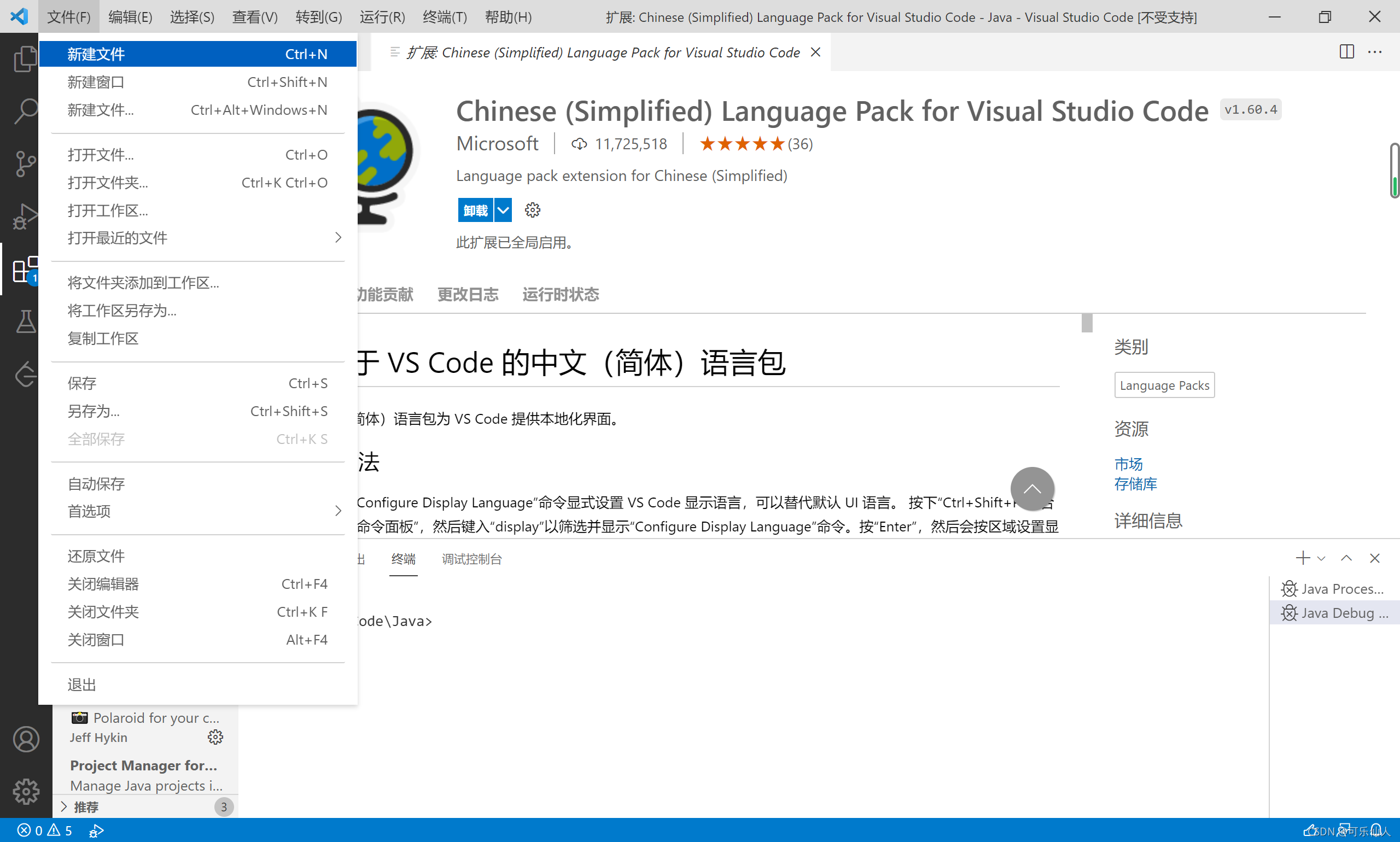Choose 新建窗口 from the File menu
Image resolution: width=1400 pixels, height=842 pixels.
(198, 81)
